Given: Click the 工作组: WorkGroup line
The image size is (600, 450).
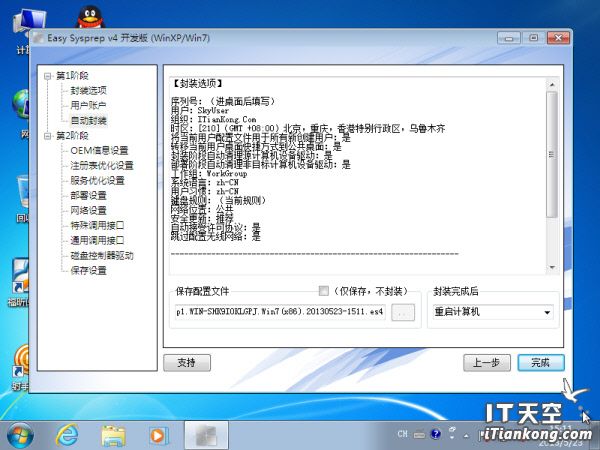Looking at the screenshot, I should click(209, 174).
